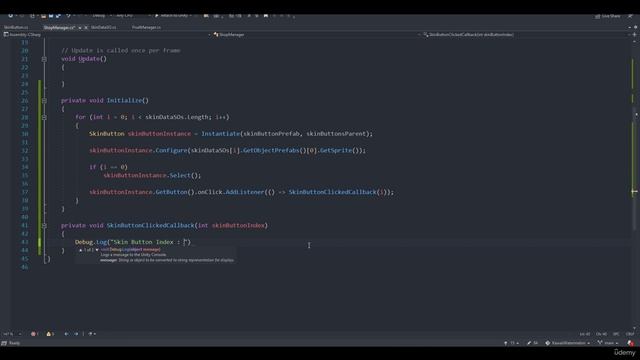Click the line number indicator in status bar

(584, 334)
